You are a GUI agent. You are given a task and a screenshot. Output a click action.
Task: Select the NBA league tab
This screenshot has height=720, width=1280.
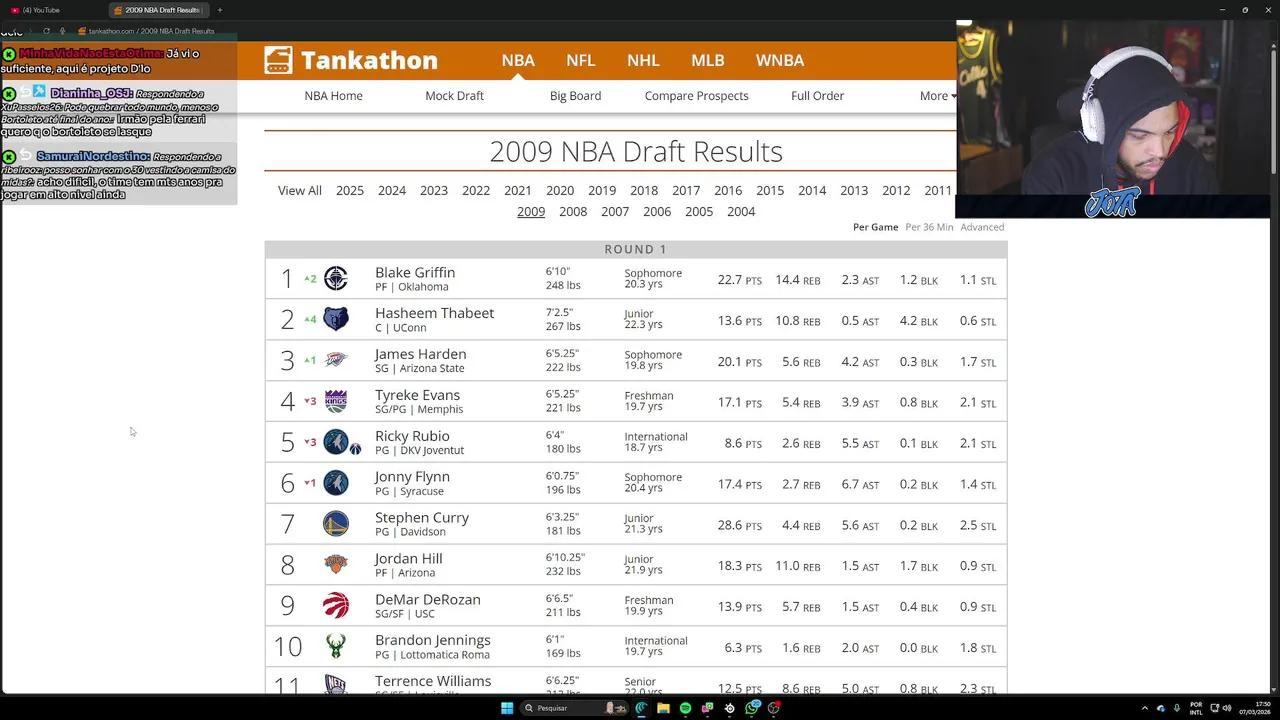[518, 60]
